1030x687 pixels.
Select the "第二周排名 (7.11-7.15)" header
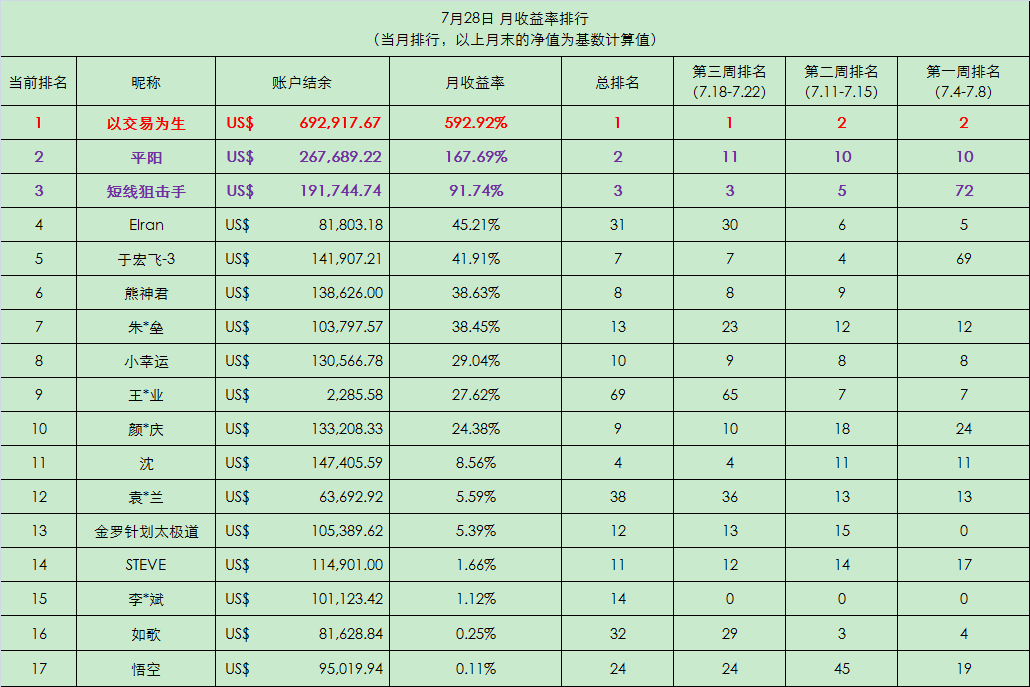[841, 81]
